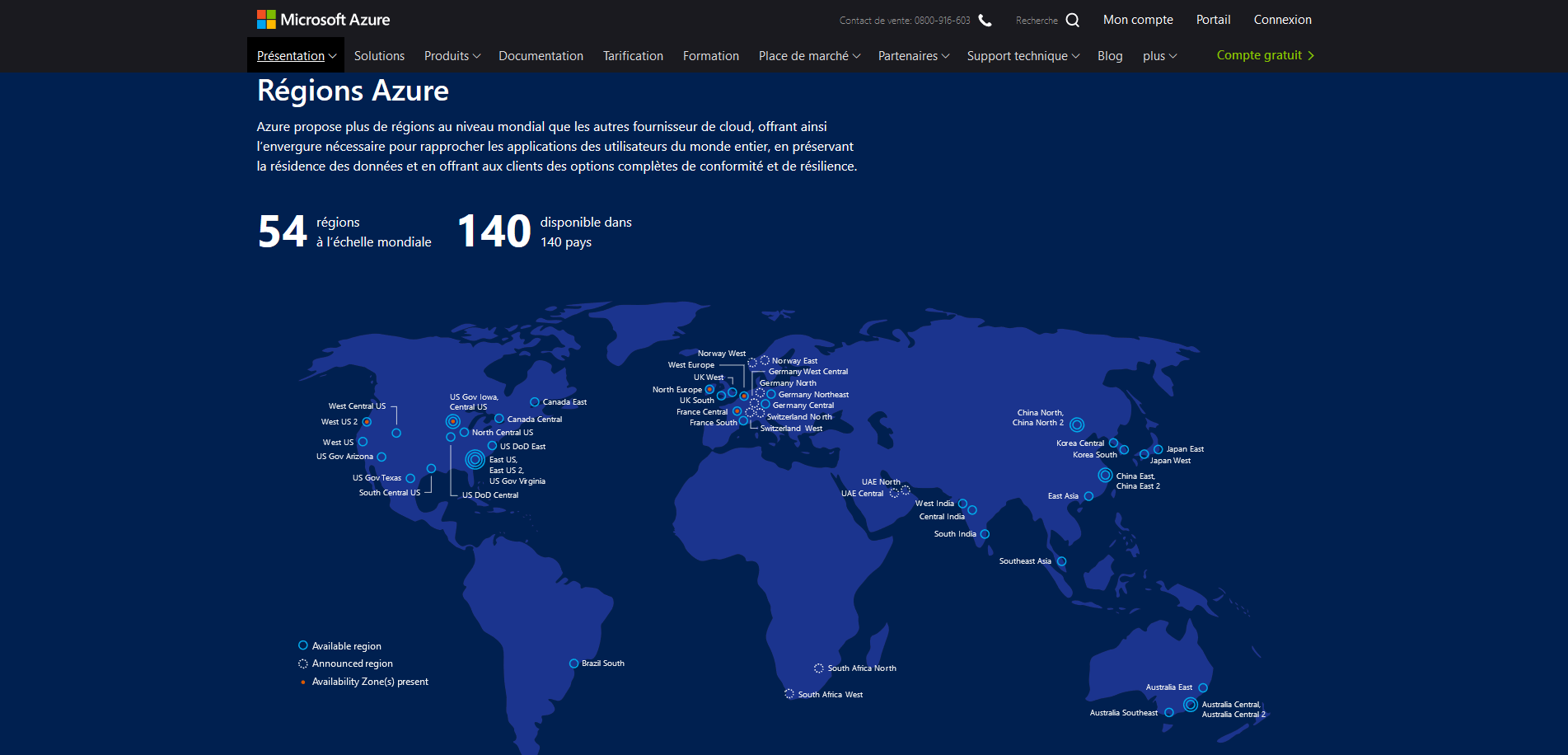Click the Compte gratuit link

click(1266, 55)
